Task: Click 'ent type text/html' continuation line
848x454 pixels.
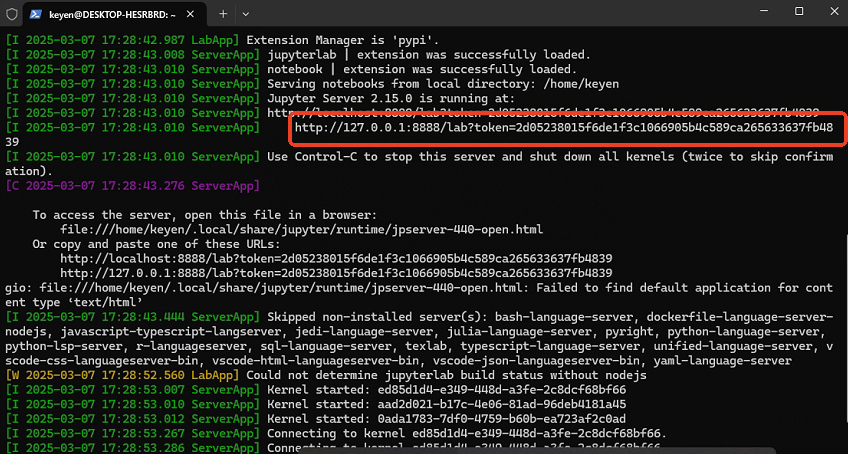Action: tap(74, 302)
